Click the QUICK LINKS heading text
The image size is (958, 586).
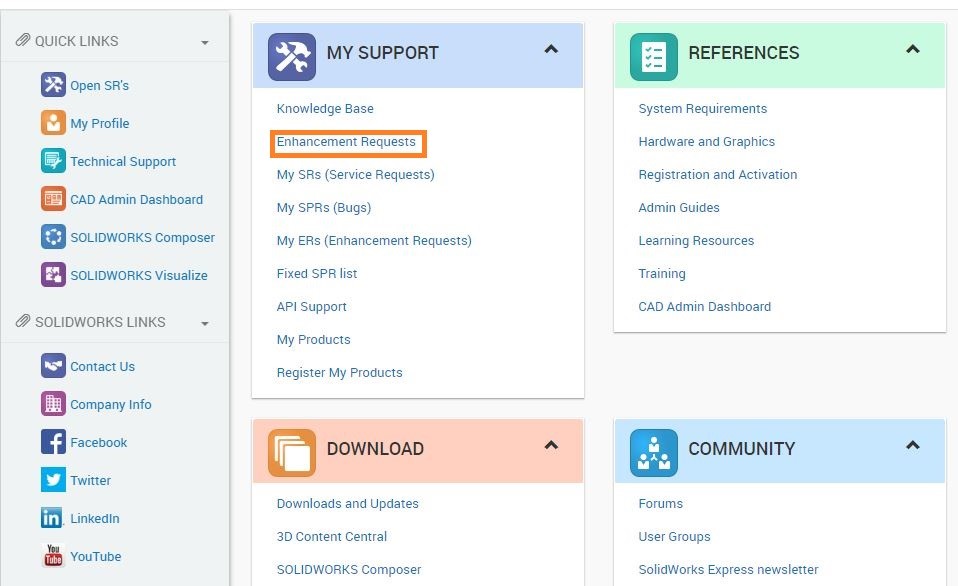pyautogui.click(x=76, y=41)
